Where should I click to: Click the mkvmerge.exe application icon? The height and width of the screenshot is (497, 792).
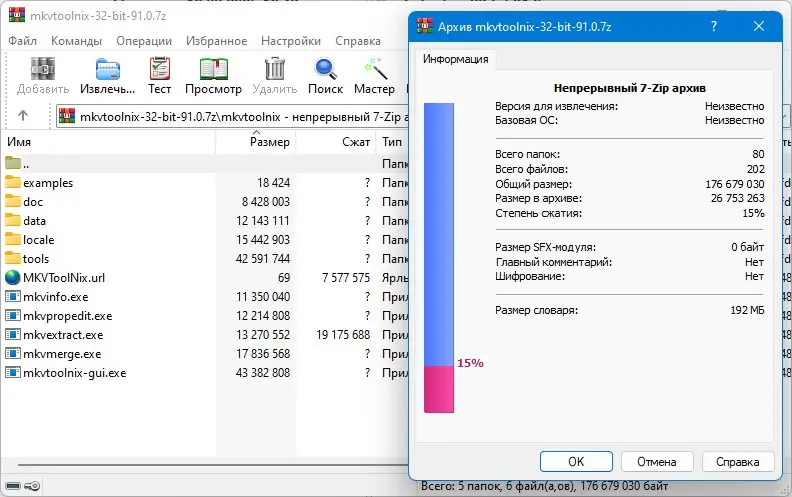pos(13,354)
